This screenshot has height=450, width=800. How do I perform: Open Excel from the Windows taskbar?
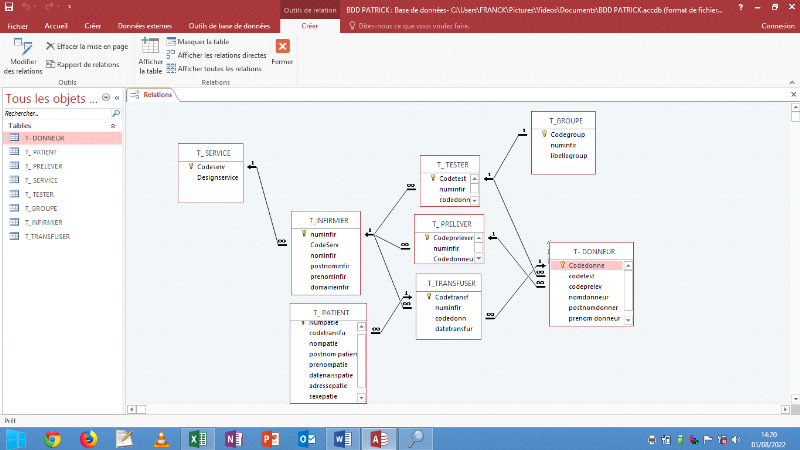click(x=196, y=438)
